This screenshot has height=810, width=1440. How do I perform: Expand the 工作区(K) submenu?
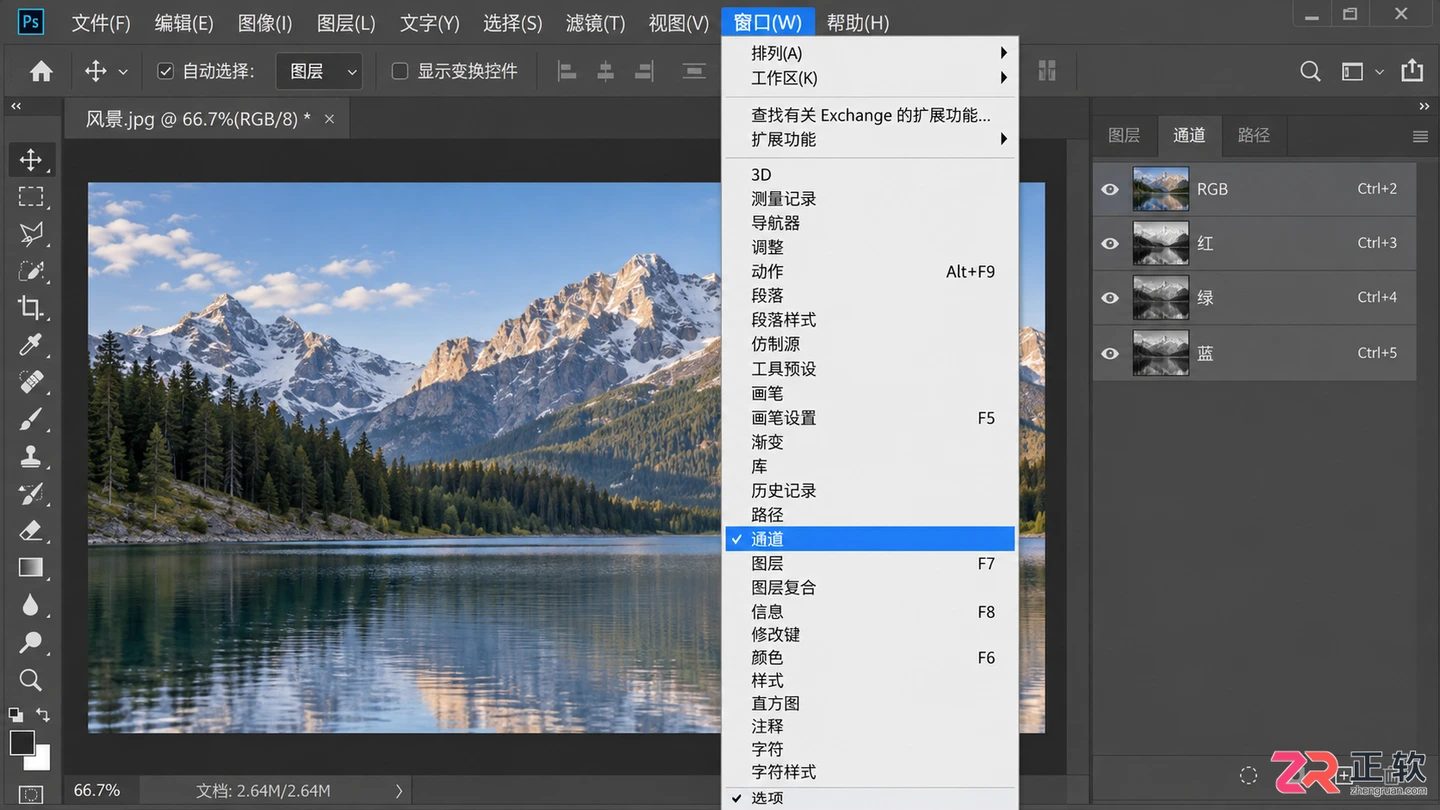870,78
